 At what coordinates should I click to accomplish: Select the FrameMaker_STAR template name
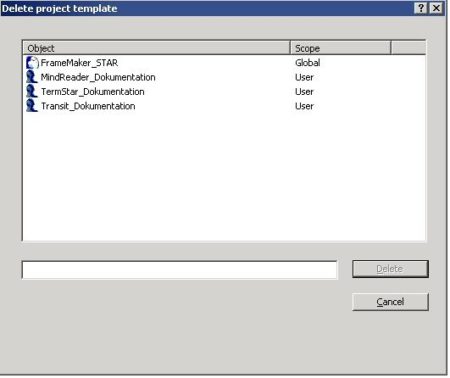point(79,63)
